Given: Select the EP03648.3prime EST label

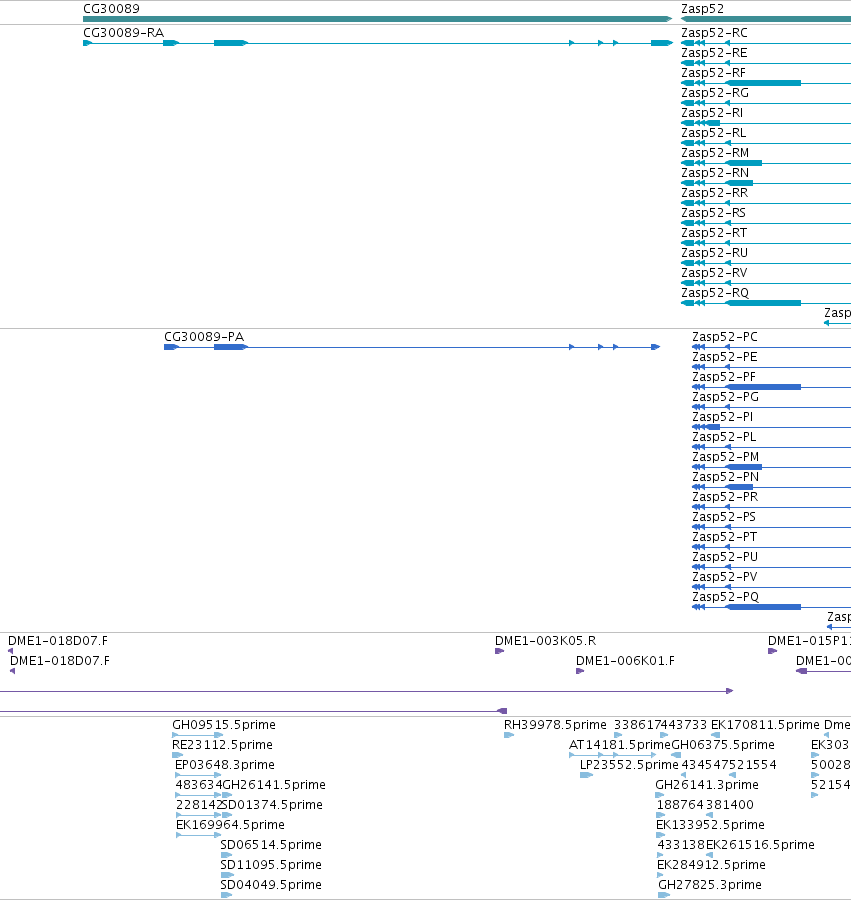Looking at the screenshot, I should 224,766.
